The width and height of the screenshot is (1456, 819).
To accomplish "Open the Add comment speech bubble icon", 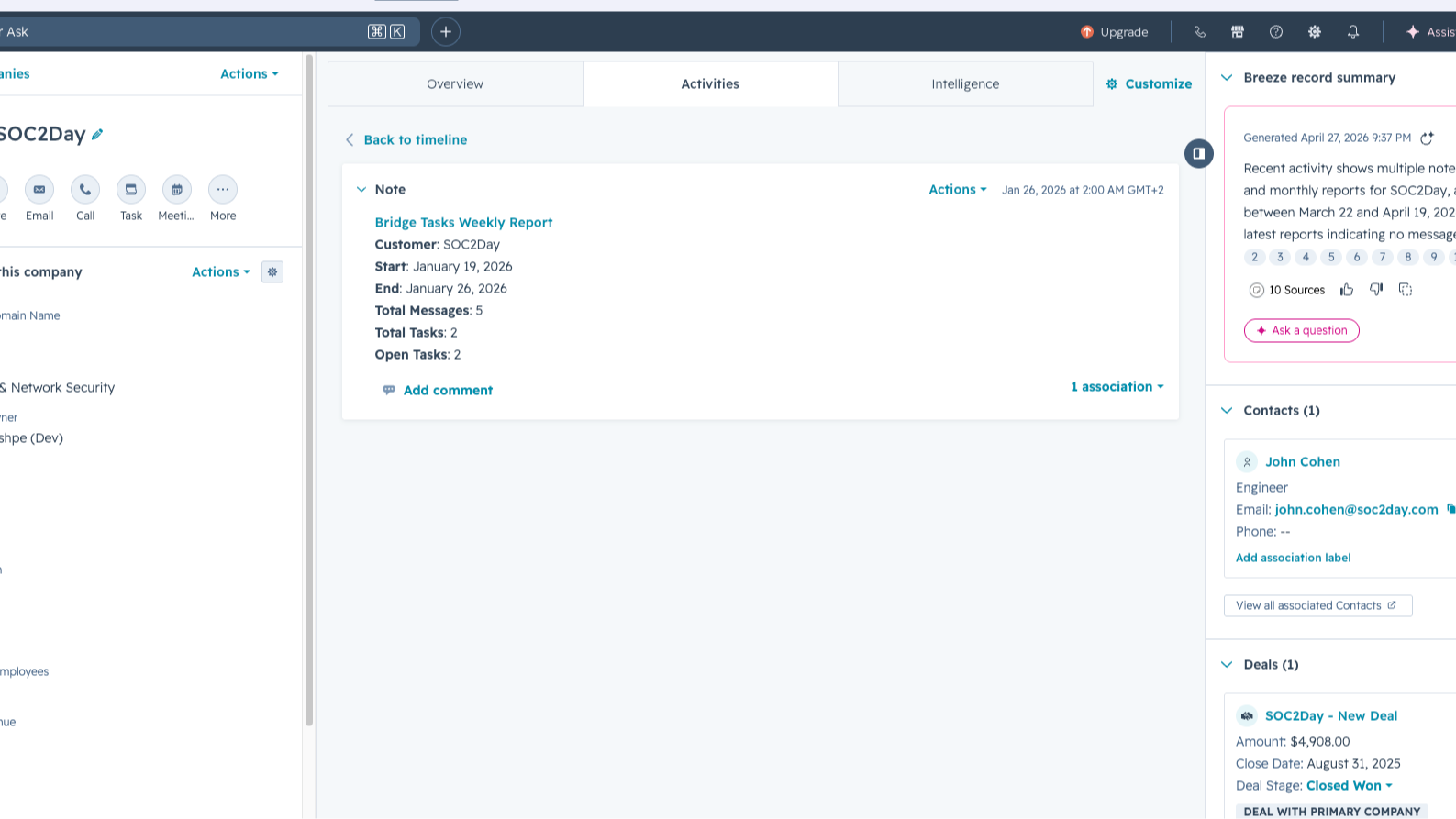I will tap(389, 390).
